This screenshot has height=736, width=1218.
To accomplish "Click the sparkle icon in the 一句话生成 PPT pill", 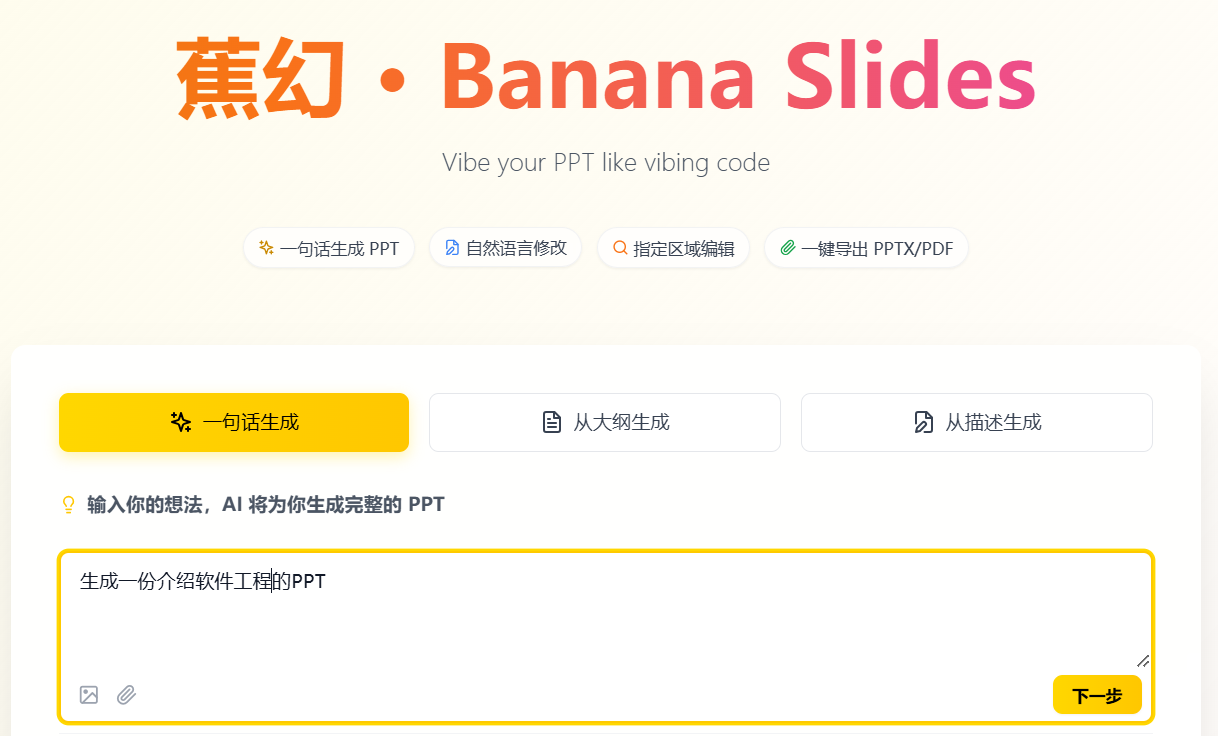I will coord(266,248).
